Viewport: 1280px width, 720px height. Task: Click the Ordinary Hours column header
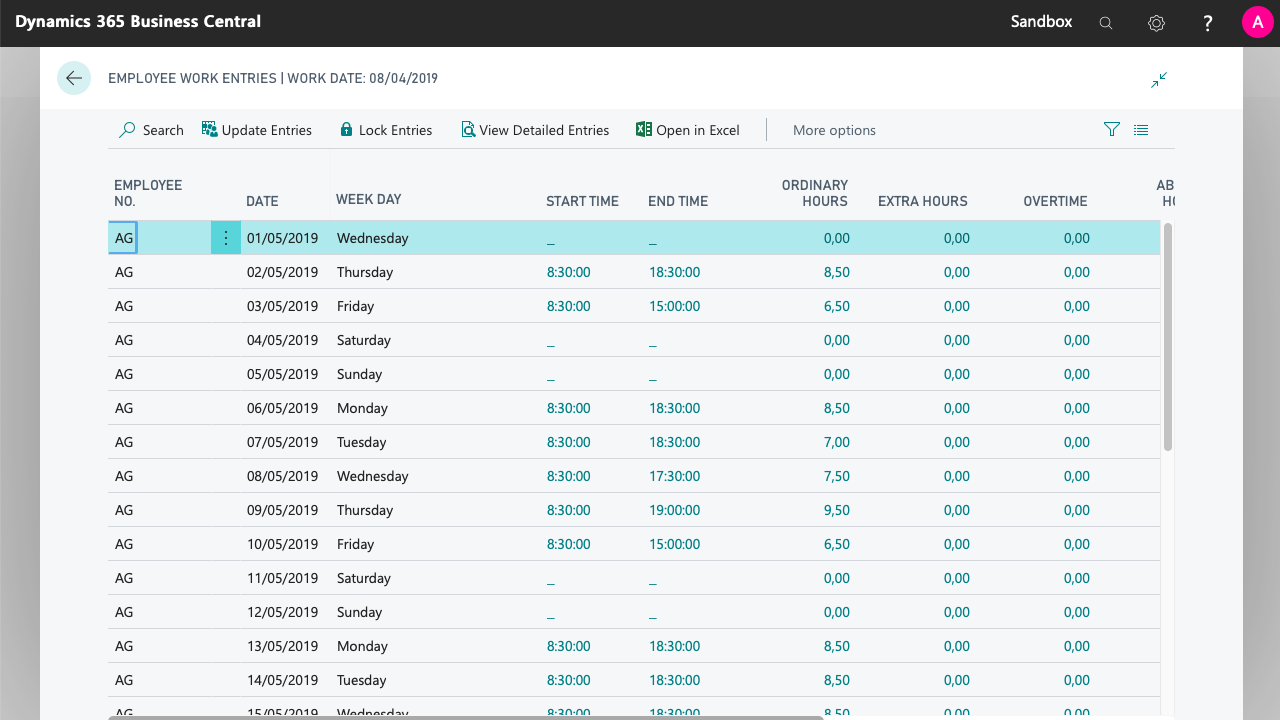pyautogui.click(x=814, y=193)
